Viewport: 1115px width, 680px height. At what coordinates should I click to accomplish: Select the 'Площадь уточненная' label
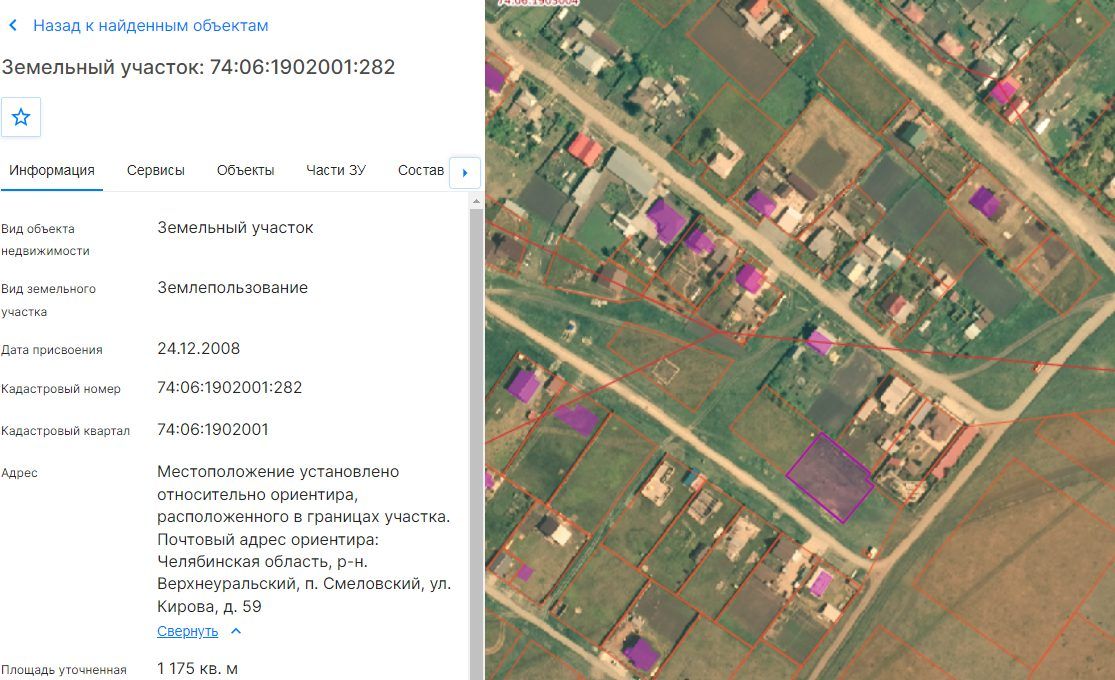tap(64, 670)
